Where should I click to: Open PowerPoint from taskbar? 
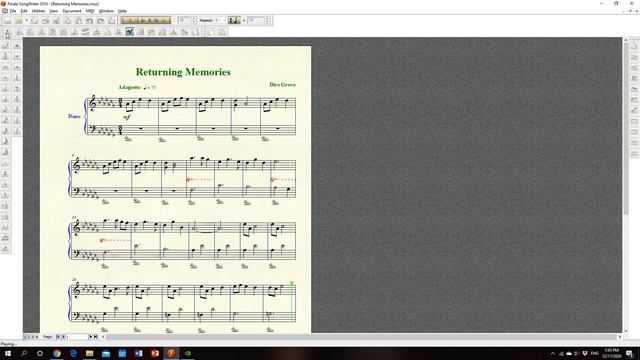(155, 353)
